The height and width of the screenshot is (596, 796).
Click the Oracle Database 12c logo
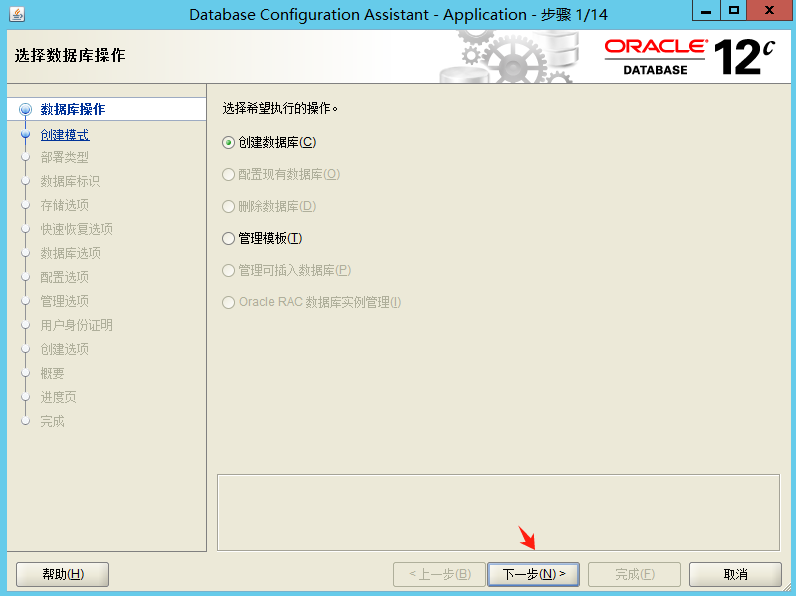(x=689, y=57)
